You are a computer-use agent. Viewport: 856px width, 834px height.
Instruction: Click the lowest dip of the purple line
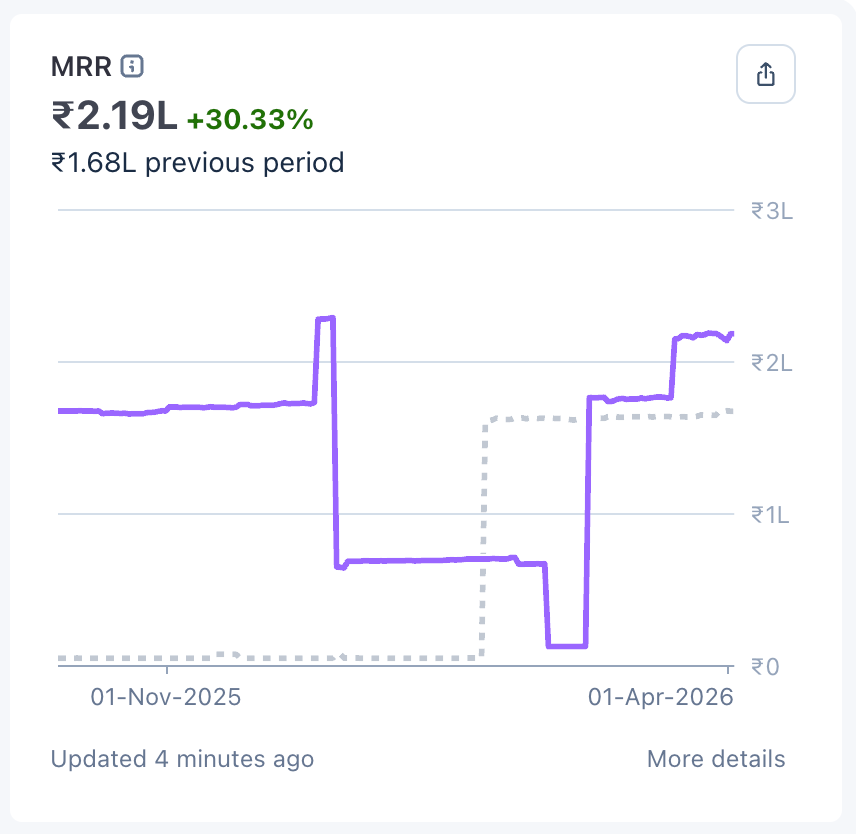coord(566,646)
